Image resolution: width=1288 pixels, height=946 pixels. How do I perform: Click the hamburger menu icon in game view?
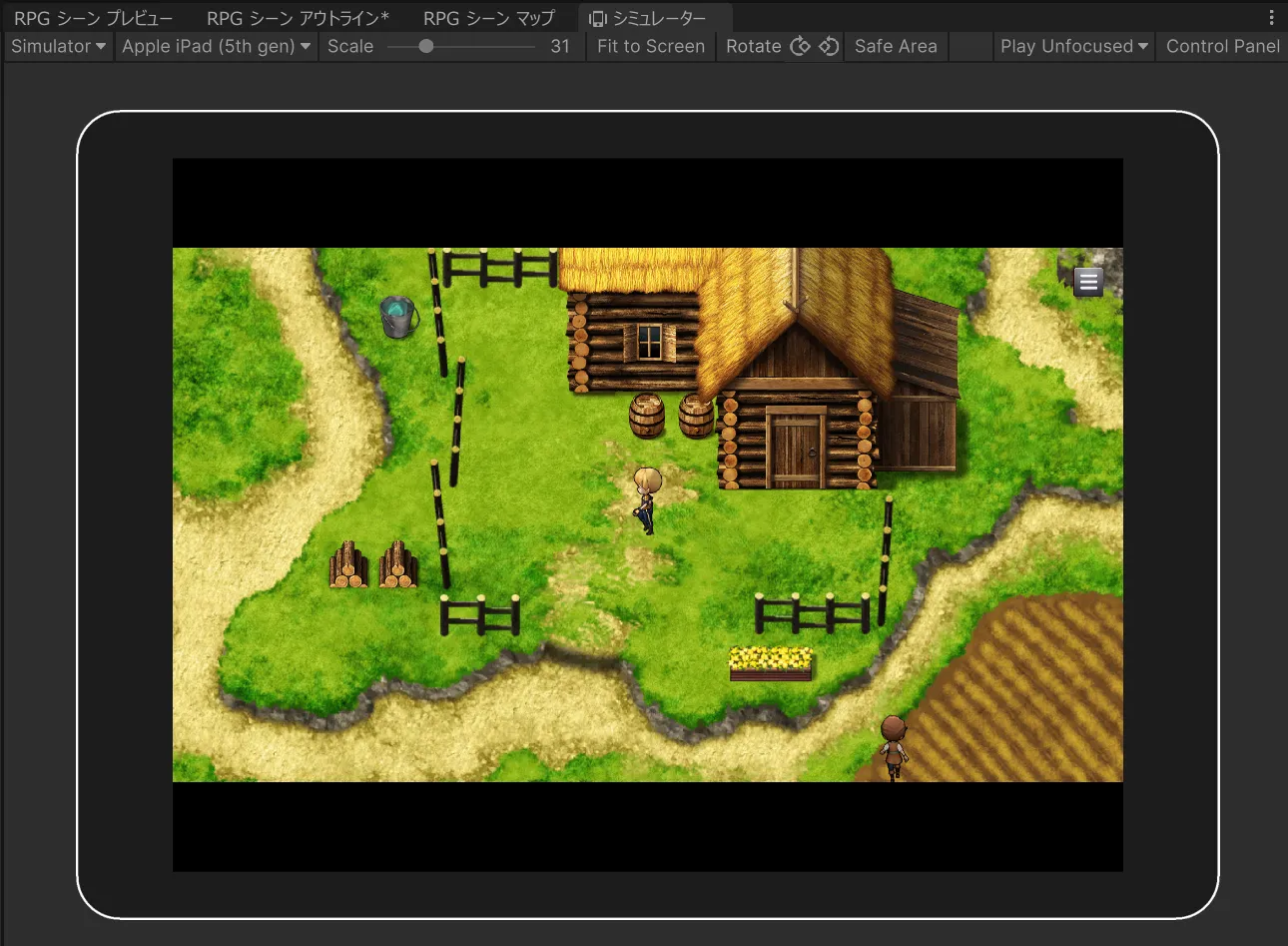(x=1088, y=283)
